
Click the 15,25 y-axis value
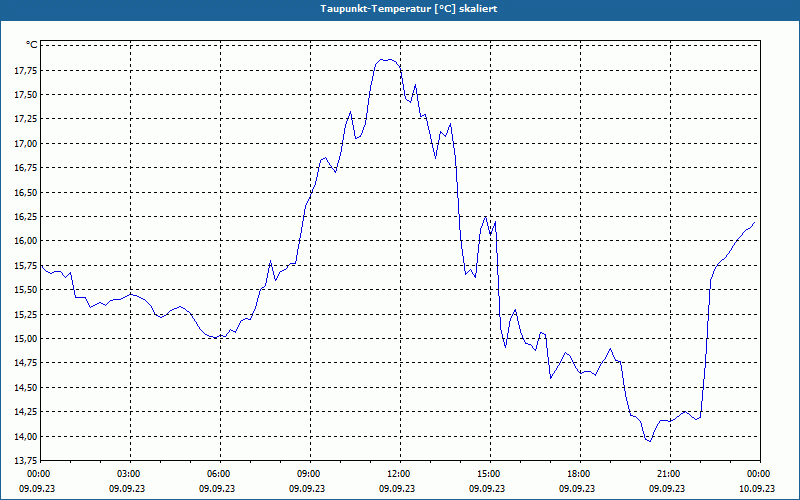coord(26,315)
